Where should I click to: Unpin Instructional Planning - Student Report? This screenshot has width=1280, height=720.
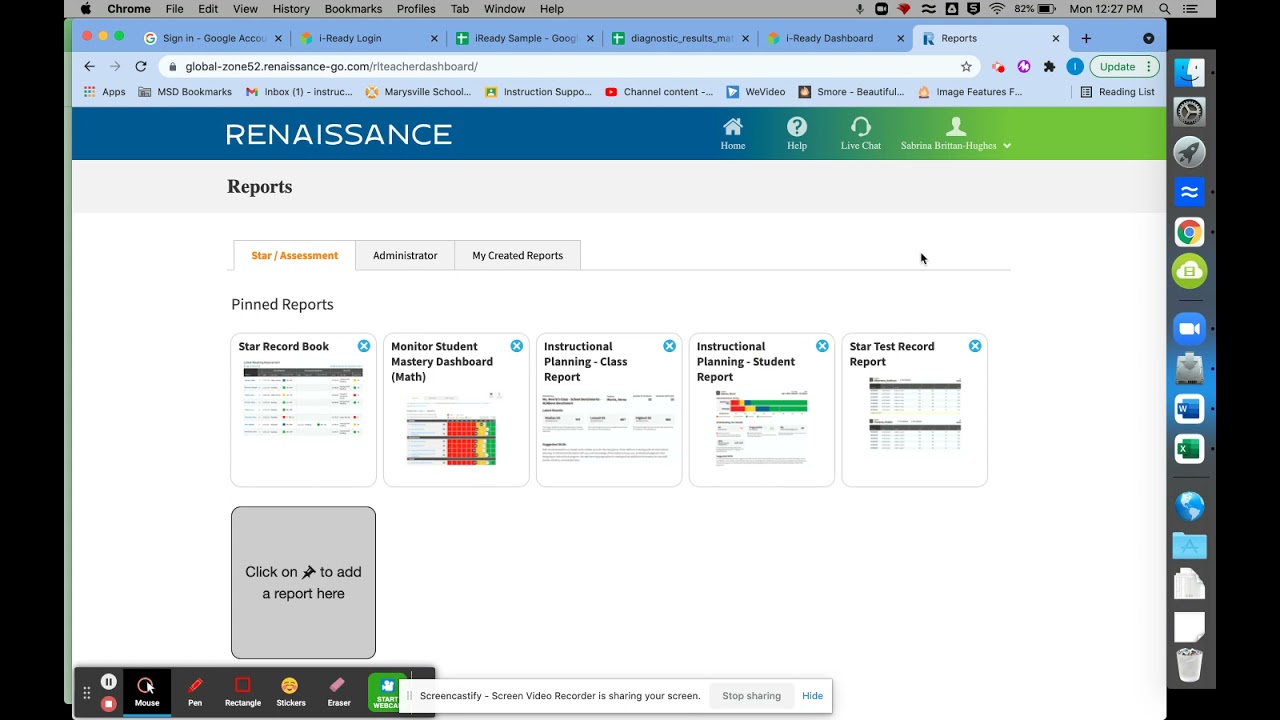click(822, 346)
